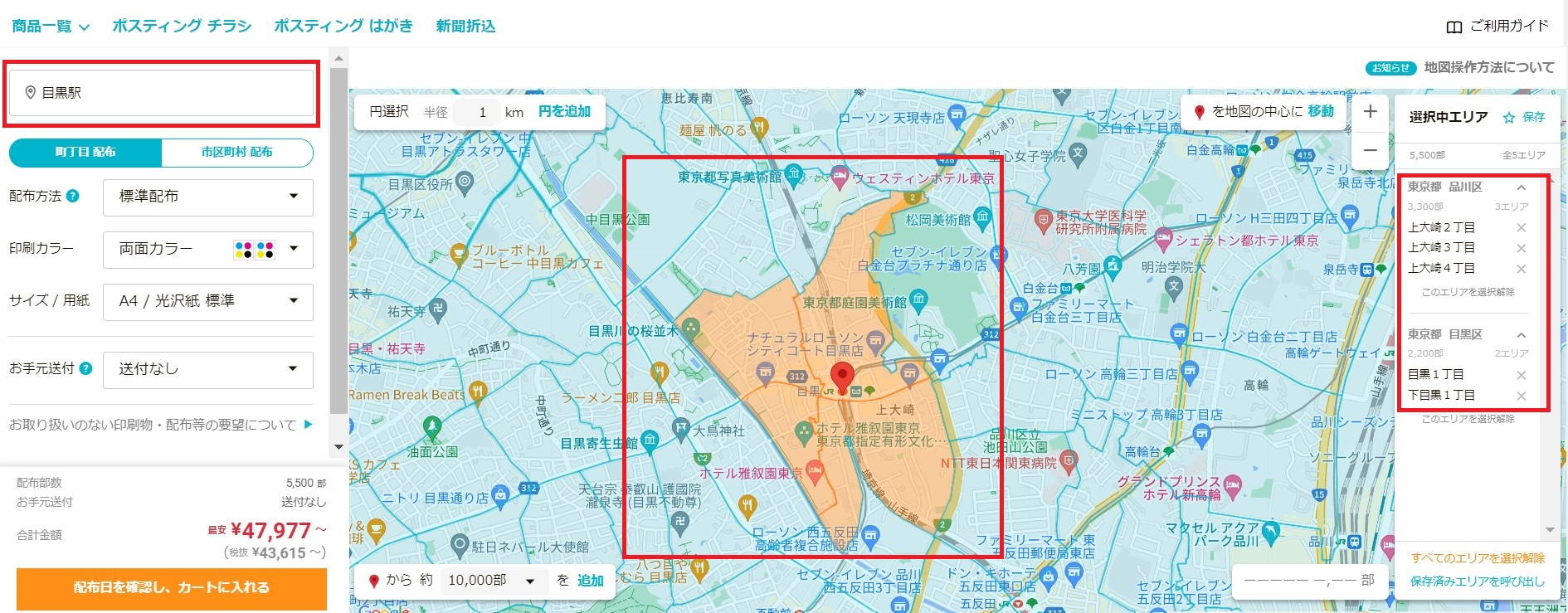Click the 半径 radius km input field
Image resolution: width=1568 pixels, height=613 pixels.
click(477, 113)
